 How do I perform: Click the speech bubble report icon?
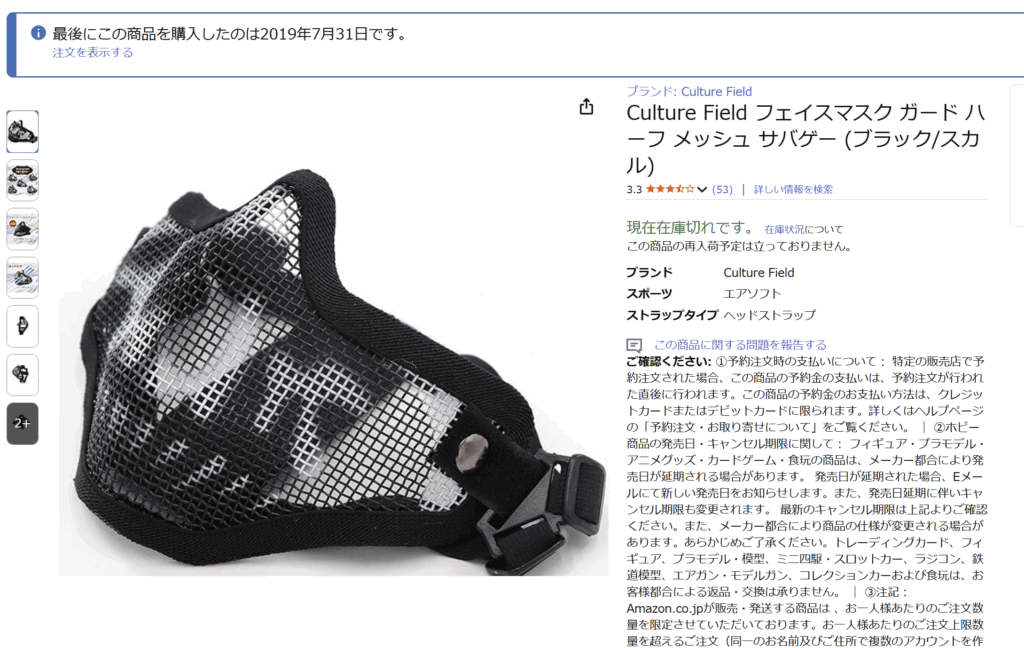[x=634, y=345]
